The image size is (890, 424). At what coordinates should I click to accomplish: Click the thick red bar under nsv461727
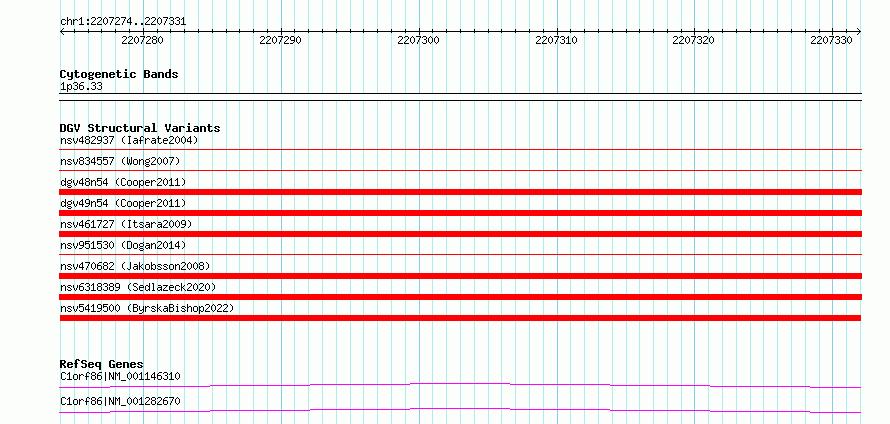pyautogui.click(x=460, y=234)
